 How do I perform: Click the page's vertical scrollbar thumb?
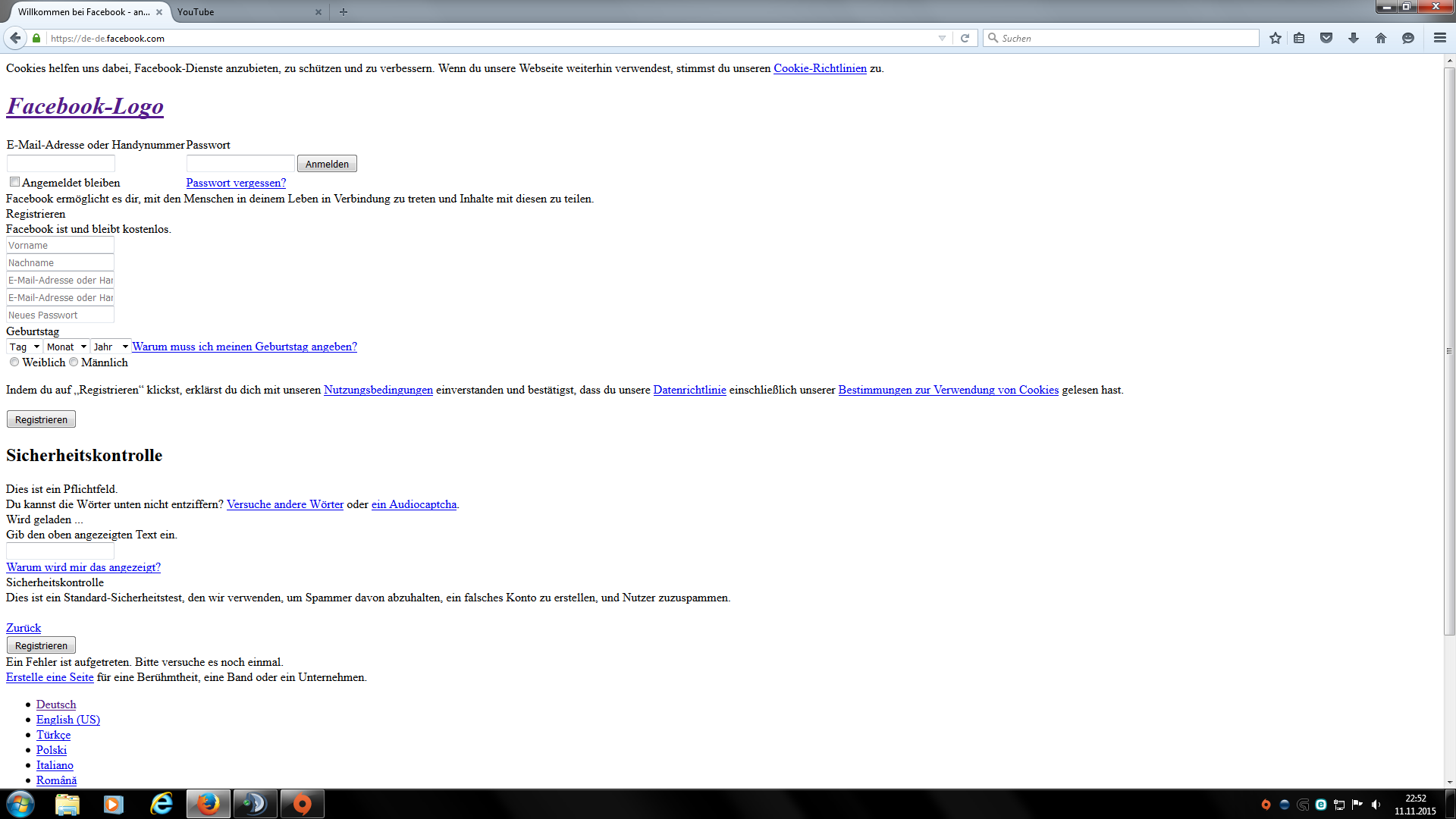[x=1449, y=351]
